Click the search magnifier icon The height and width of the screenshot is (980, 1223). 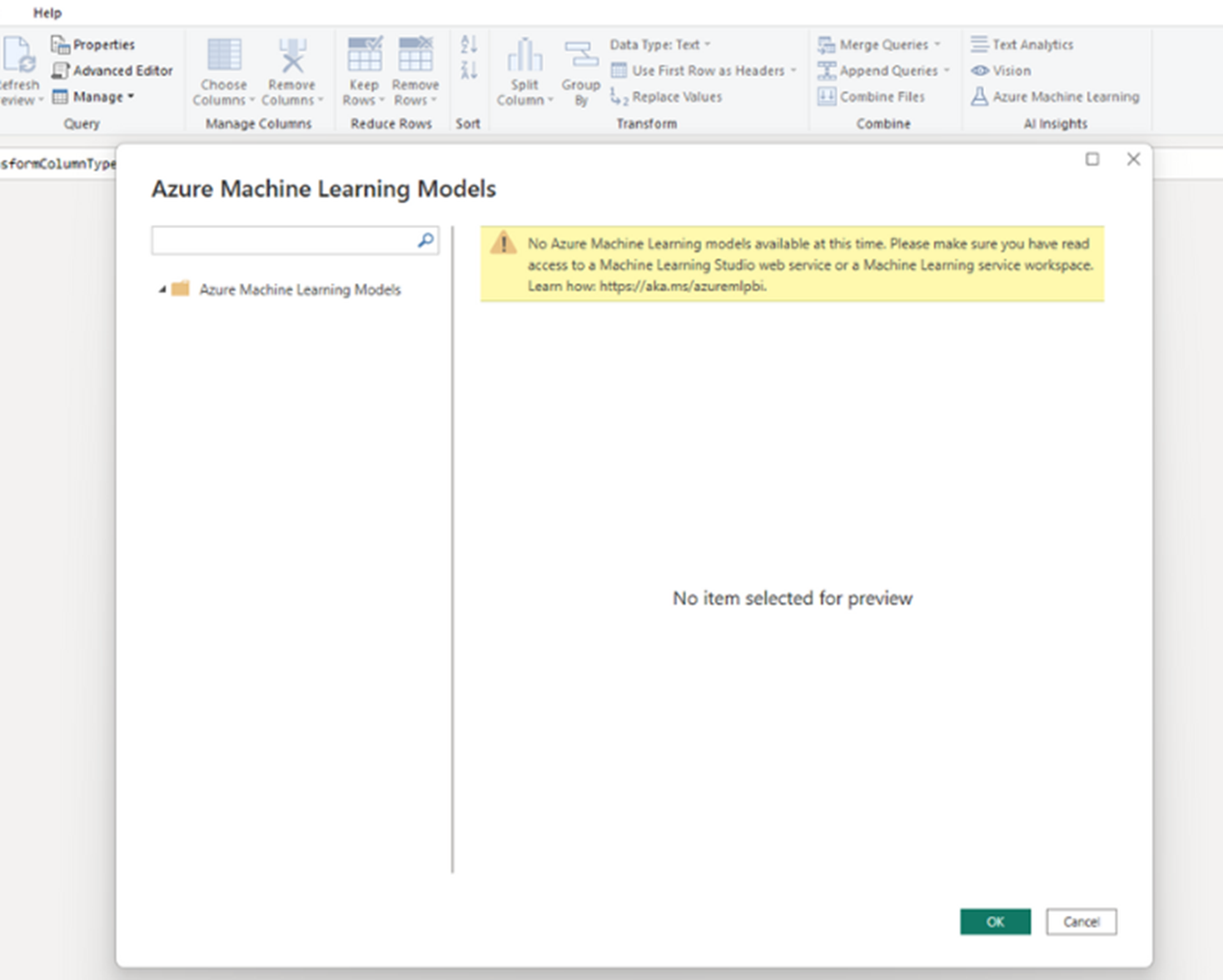click(x=425, y=241)
